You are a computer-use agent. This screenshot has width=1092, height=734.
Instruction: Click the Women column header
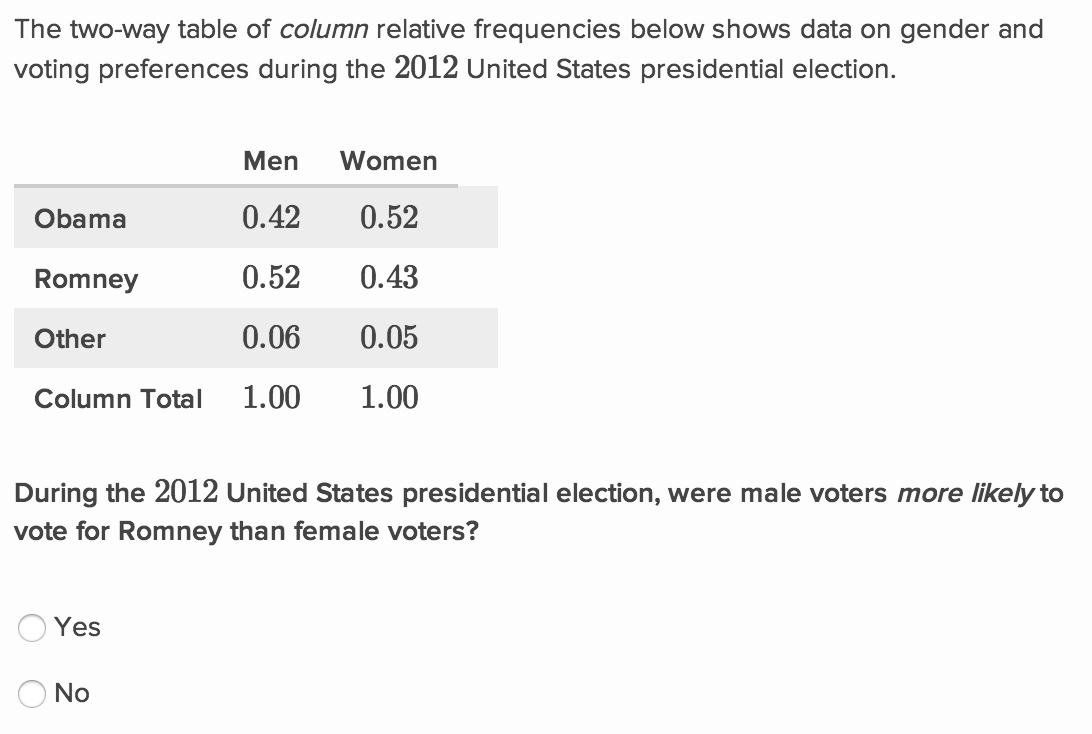(388, 161)
